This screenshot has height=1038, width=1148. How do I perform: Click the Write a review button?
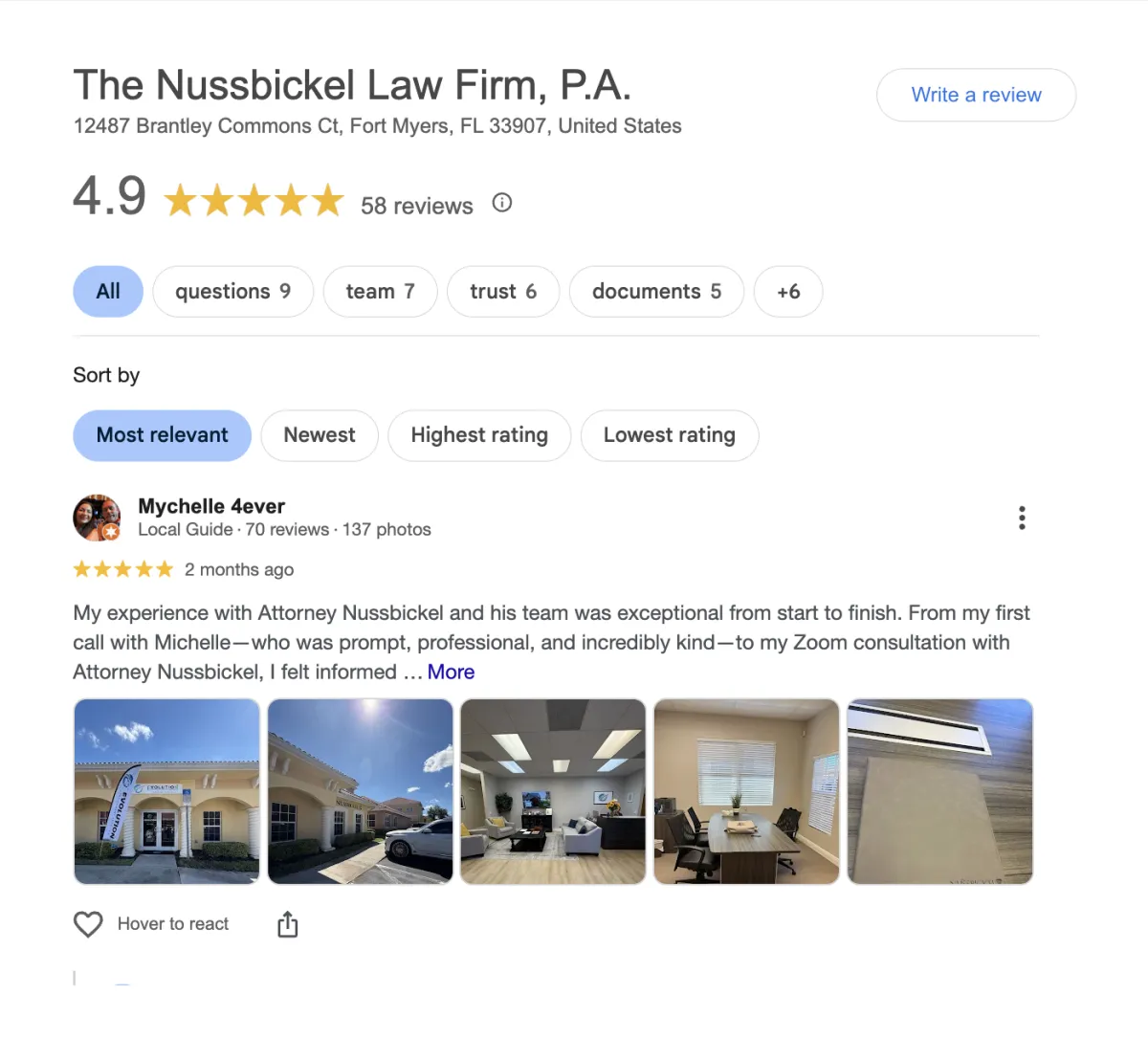pyautogui.click(x=976, y=95)
